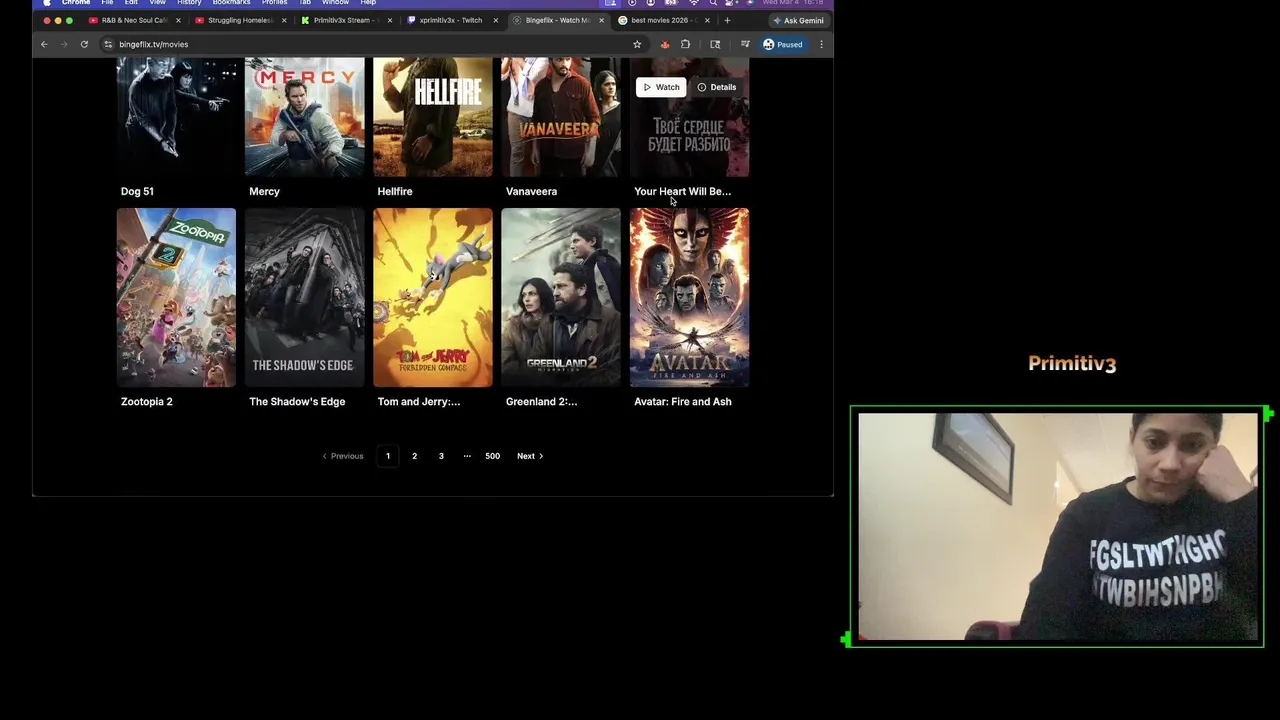1280x720 pixels.
Task: Open the Greenland 2 poster
Action: point(561,297)
